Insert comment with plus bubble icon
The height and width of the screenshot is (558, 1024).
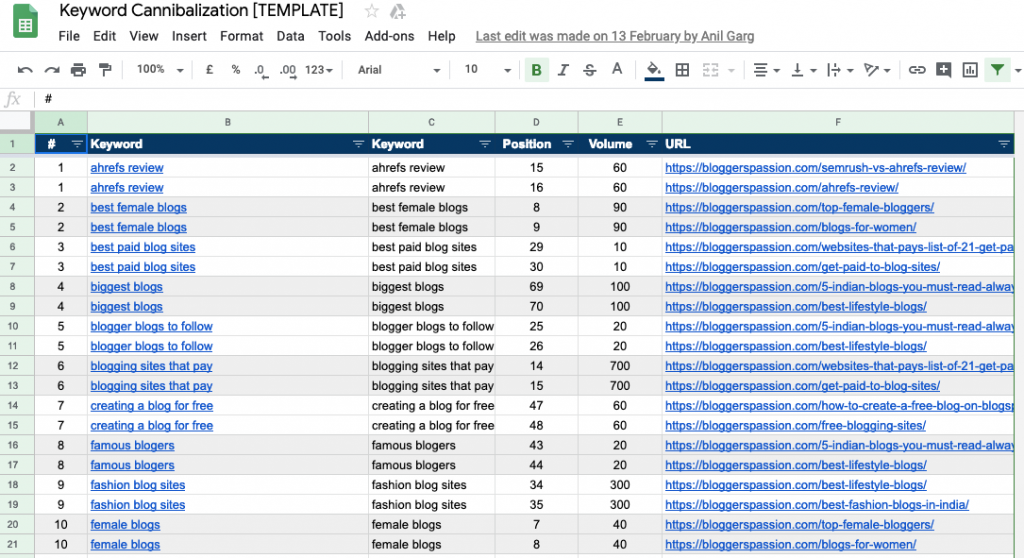coord(944,70)
